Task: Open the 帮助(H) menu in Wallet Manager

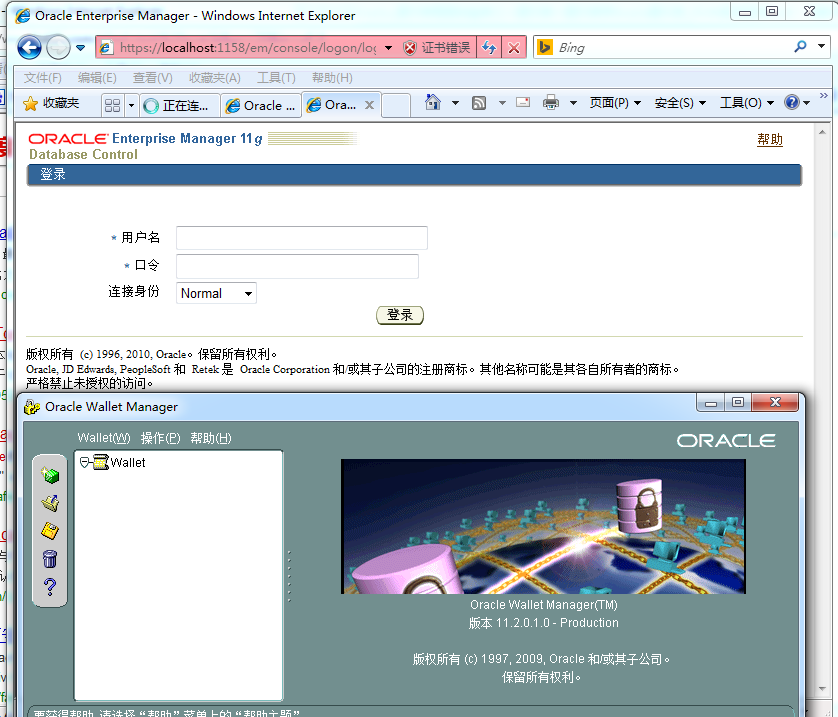Action: pos(211,438)
